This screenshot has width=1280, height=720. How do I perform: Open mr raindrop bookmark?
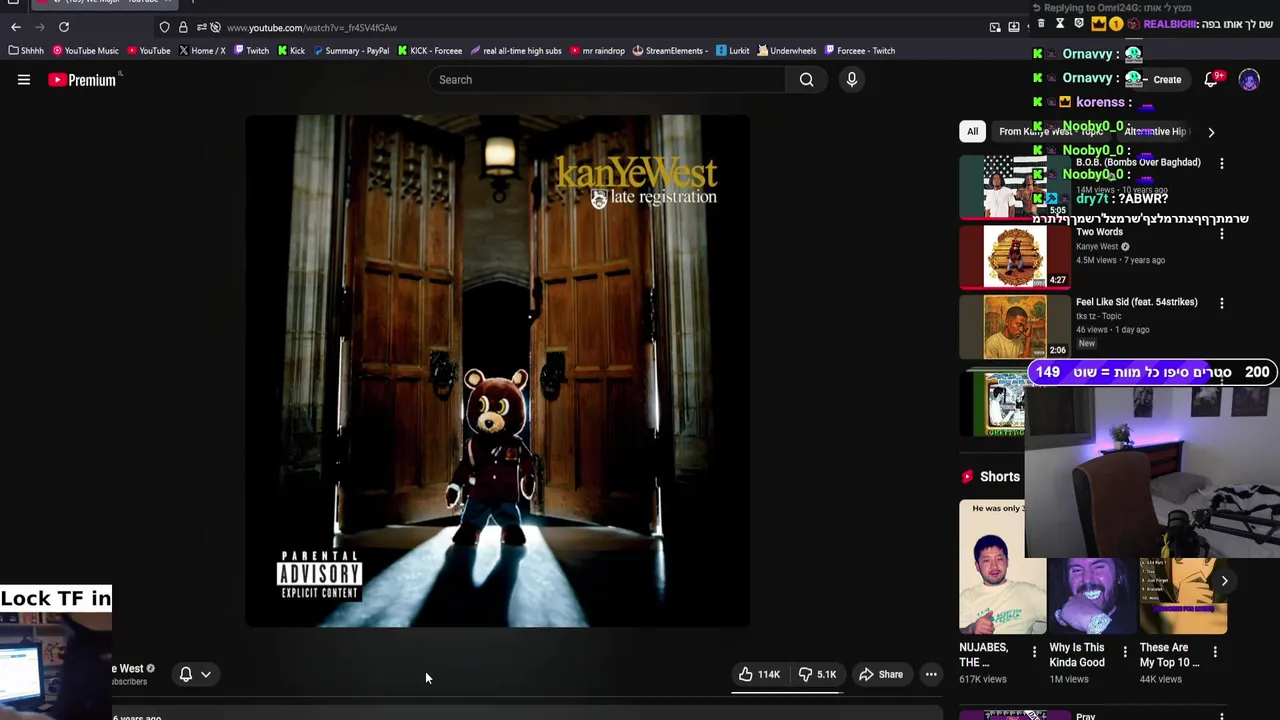[x=597, y=51]
